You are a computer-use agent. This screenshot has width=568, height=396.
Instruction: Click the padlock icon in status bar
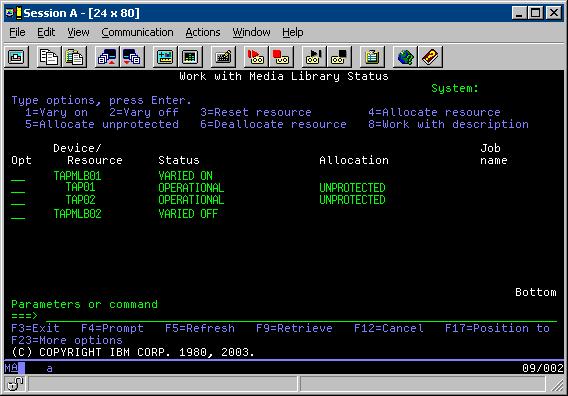(15, 384)
